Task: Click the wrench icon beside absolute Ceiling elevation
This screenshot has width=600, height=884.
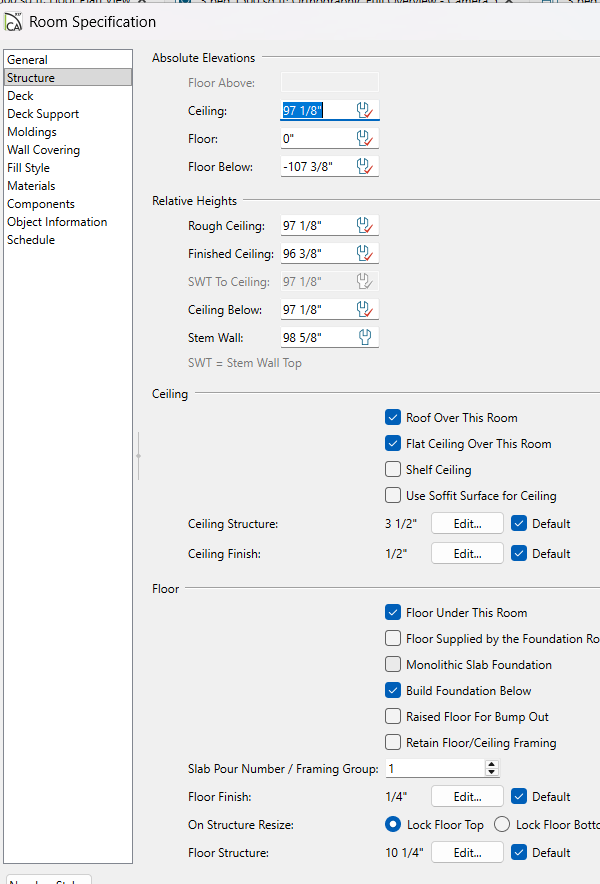Action: point(365,111)
